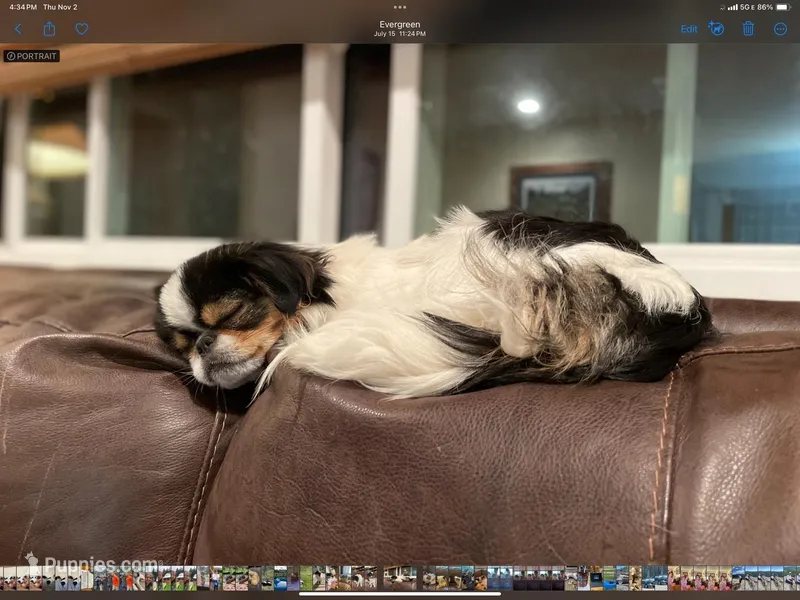This screenshot has width=800, height=600.
Task: Open the multitasking three-dots control
Action: click(400, 7)
